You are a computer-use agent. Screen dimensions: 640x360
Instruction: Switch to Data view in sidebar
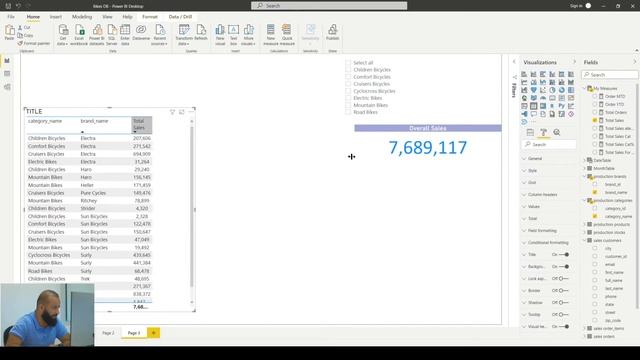click(7, 73)
